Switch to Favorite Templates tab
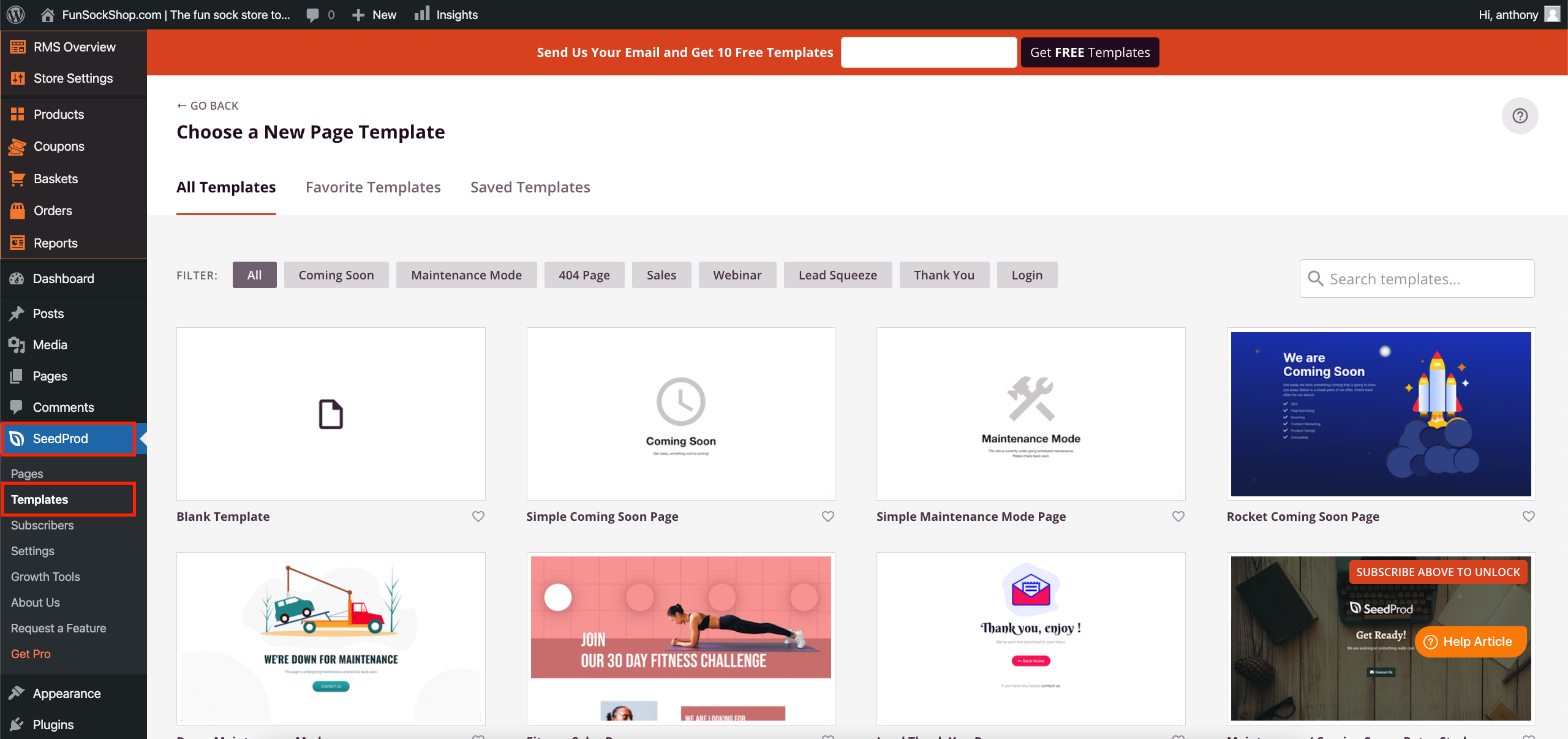Image resolution: width=1568 pixels, height=739 pixels. point(373,188)
